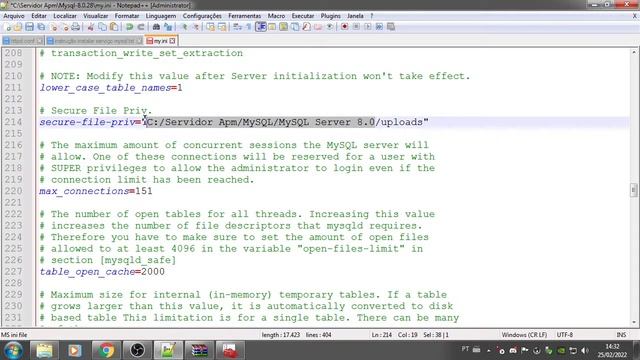Open the Localizar menu
The width and height of the screenshot is (640, 360).
(x=65, y=16)
